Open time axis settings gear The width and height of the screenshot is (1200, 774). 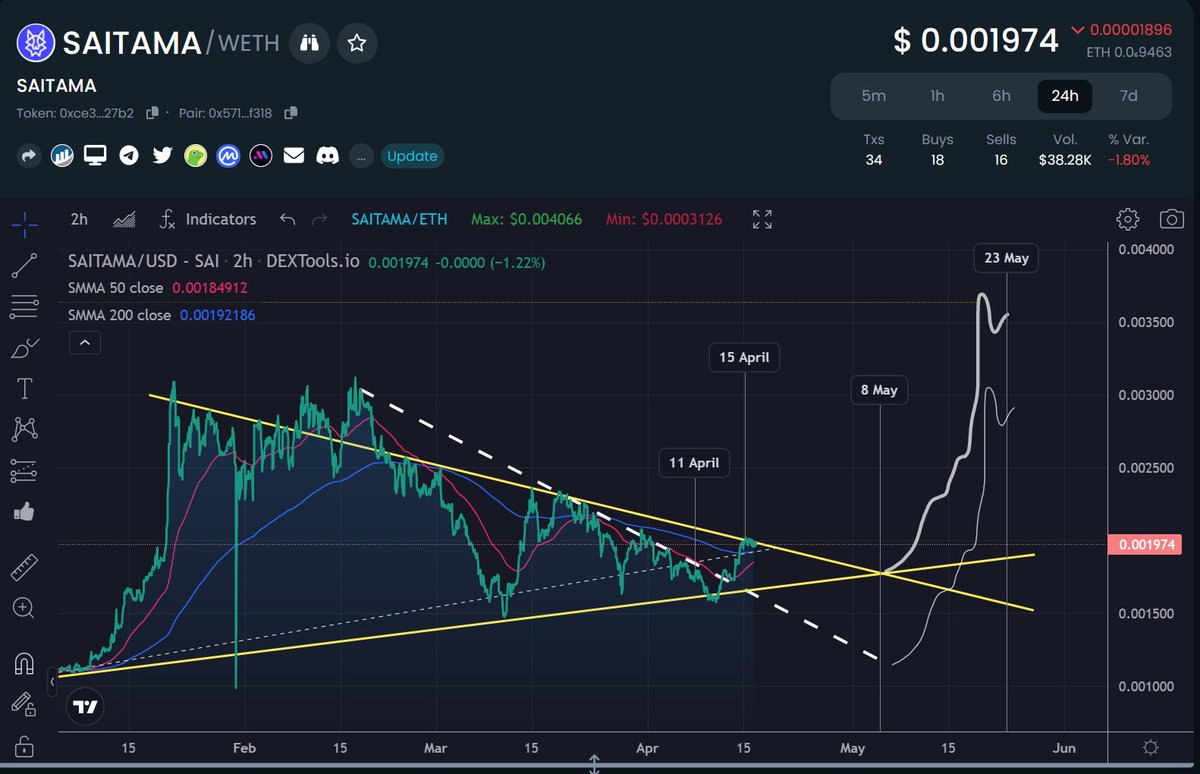tap(1151, 747)
